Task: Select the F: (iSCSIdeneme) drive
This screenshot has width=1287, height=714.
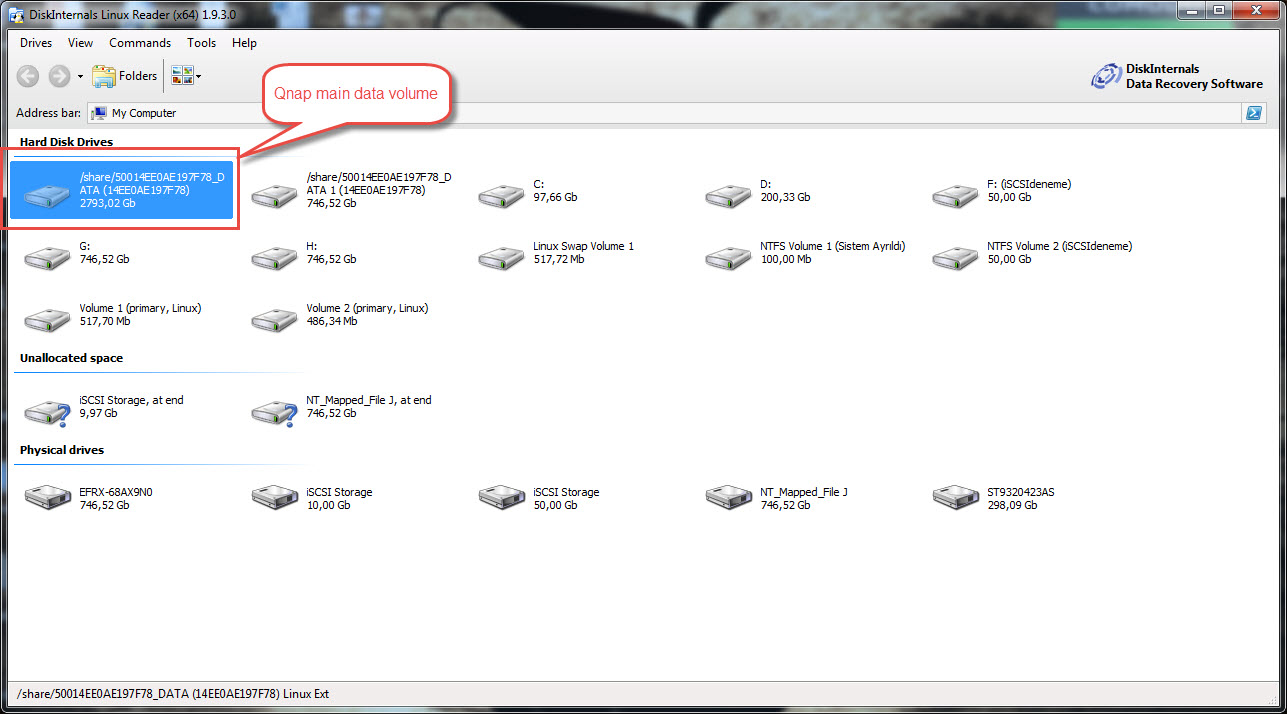Action: 1002,191
